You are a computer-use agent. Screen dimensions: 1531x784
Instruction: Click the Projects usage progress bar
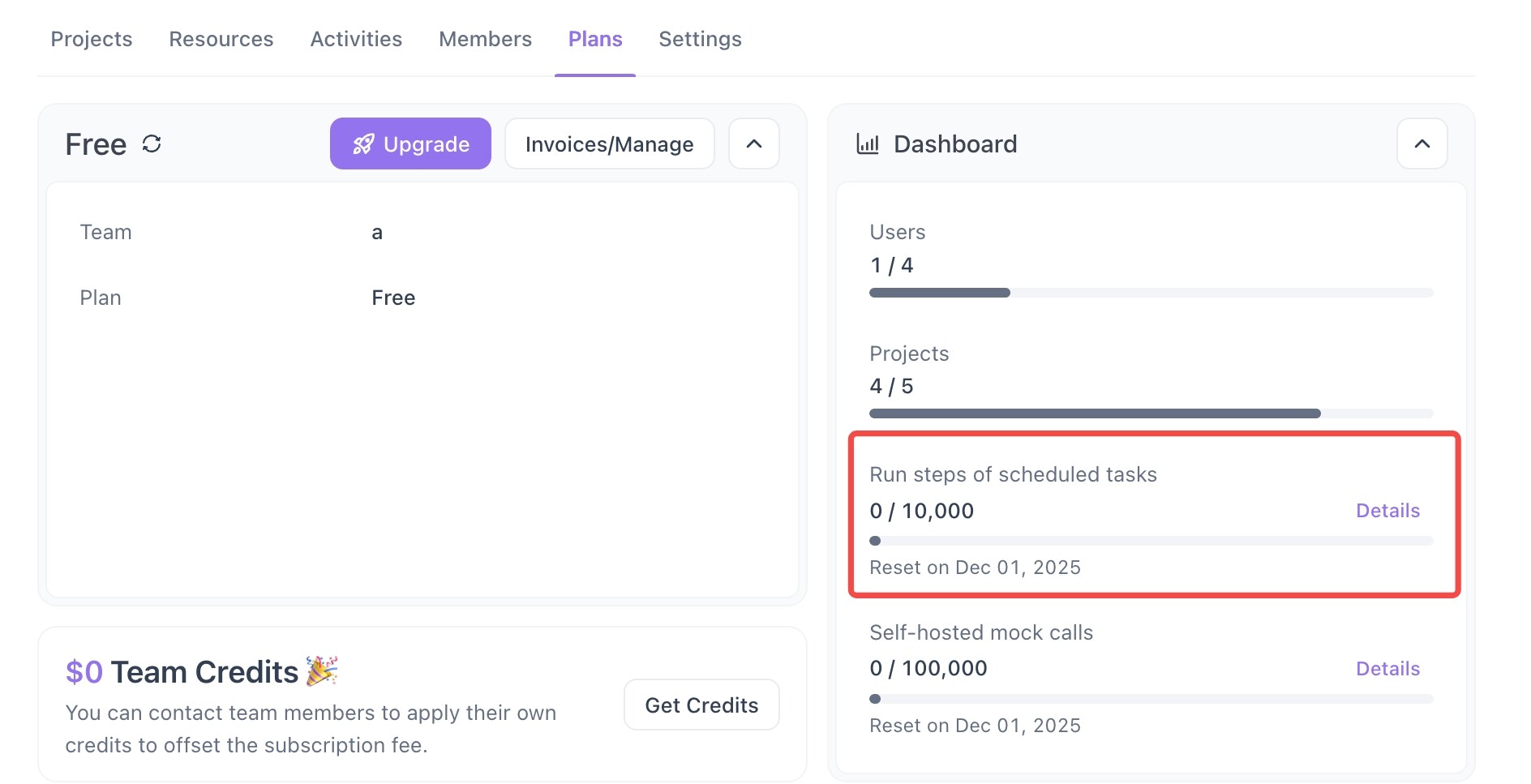(x=1151, y=413)
